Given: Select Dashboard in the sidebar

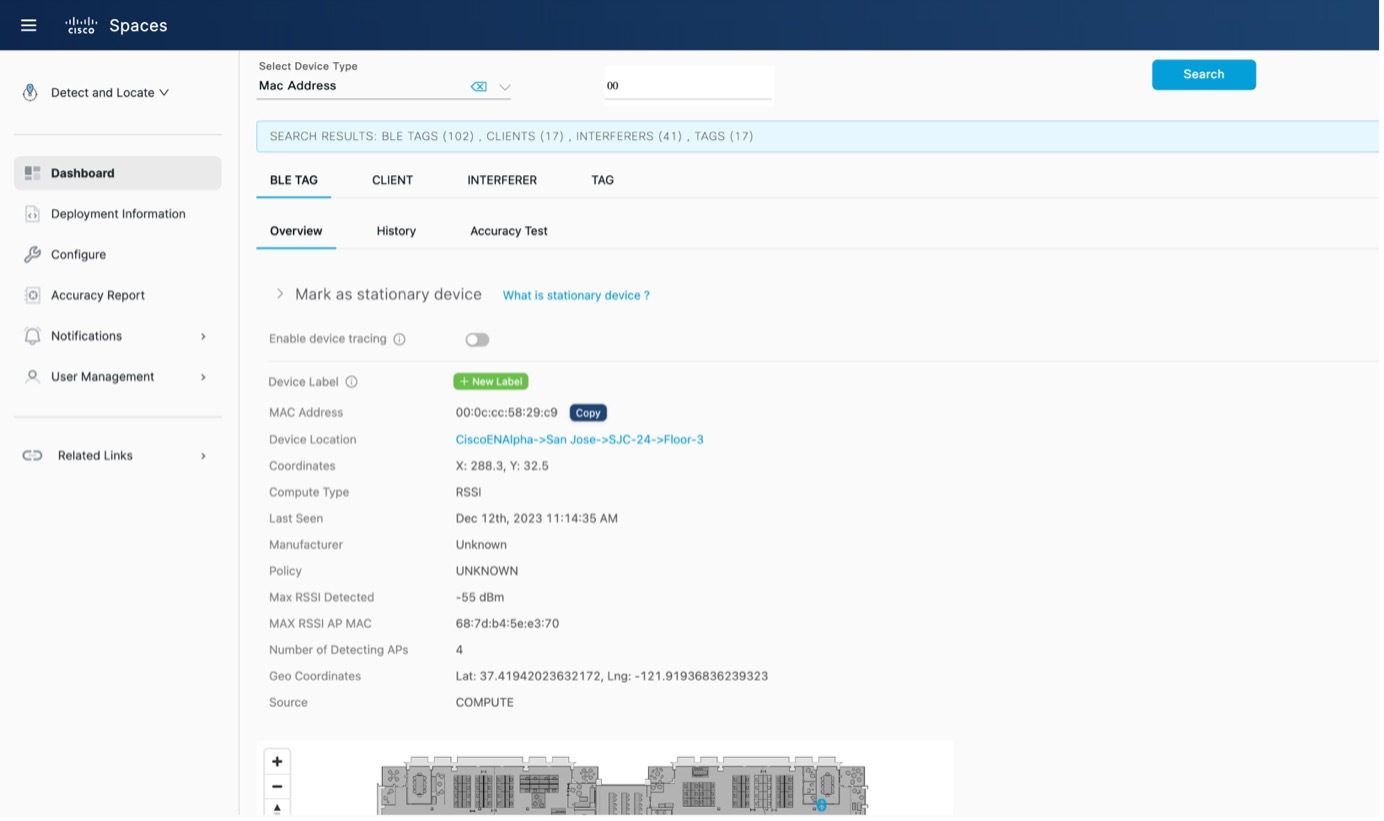Looking at the screenshot, I should click(x=118, y=173).
